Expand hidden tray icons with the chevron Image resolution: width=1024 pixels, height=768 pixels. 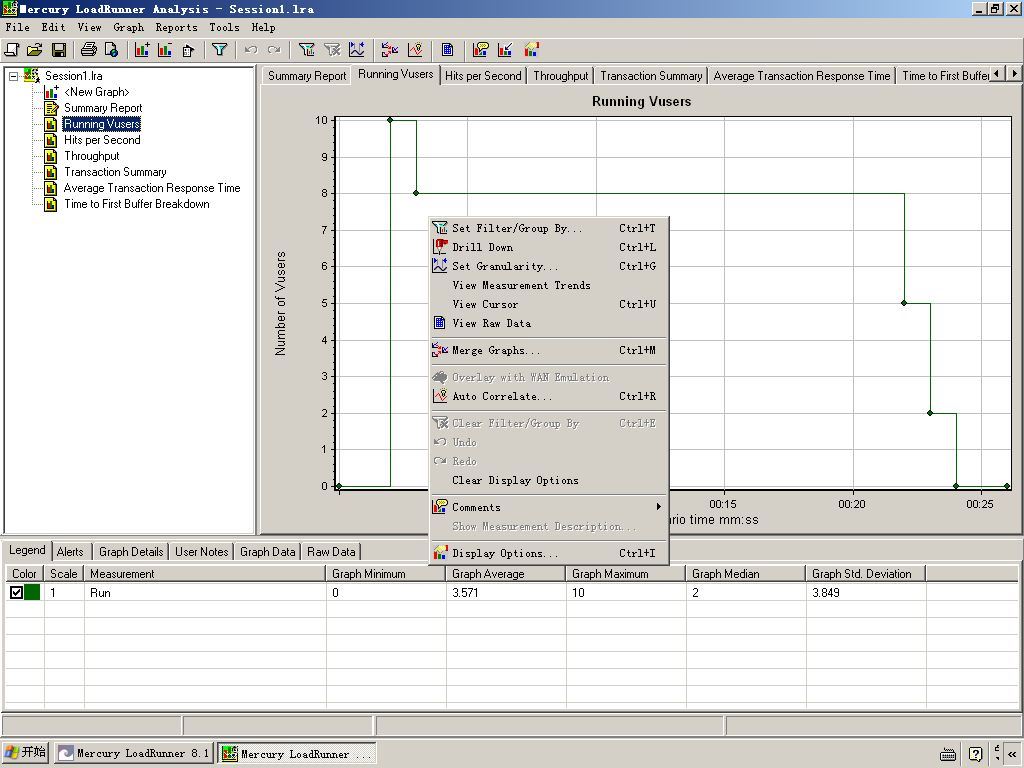coord(1012,754)
